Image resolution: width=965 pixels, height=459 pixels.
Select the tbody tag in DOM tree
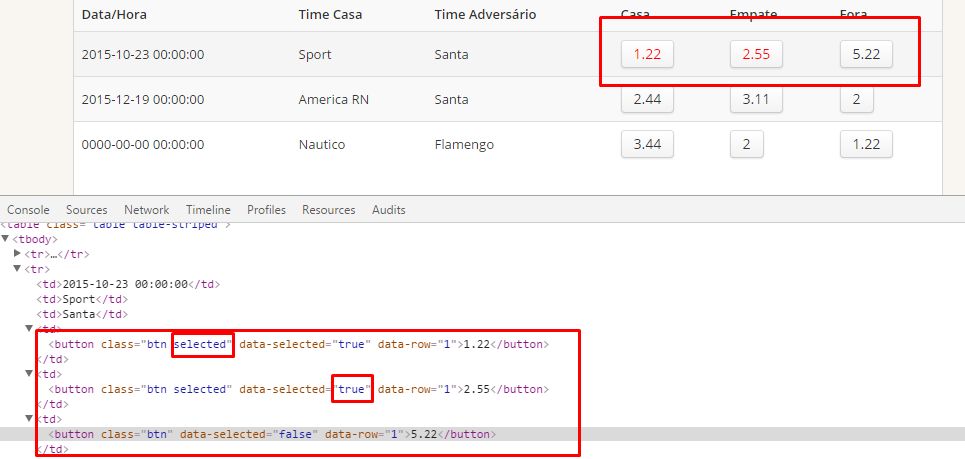click(35, 239)
